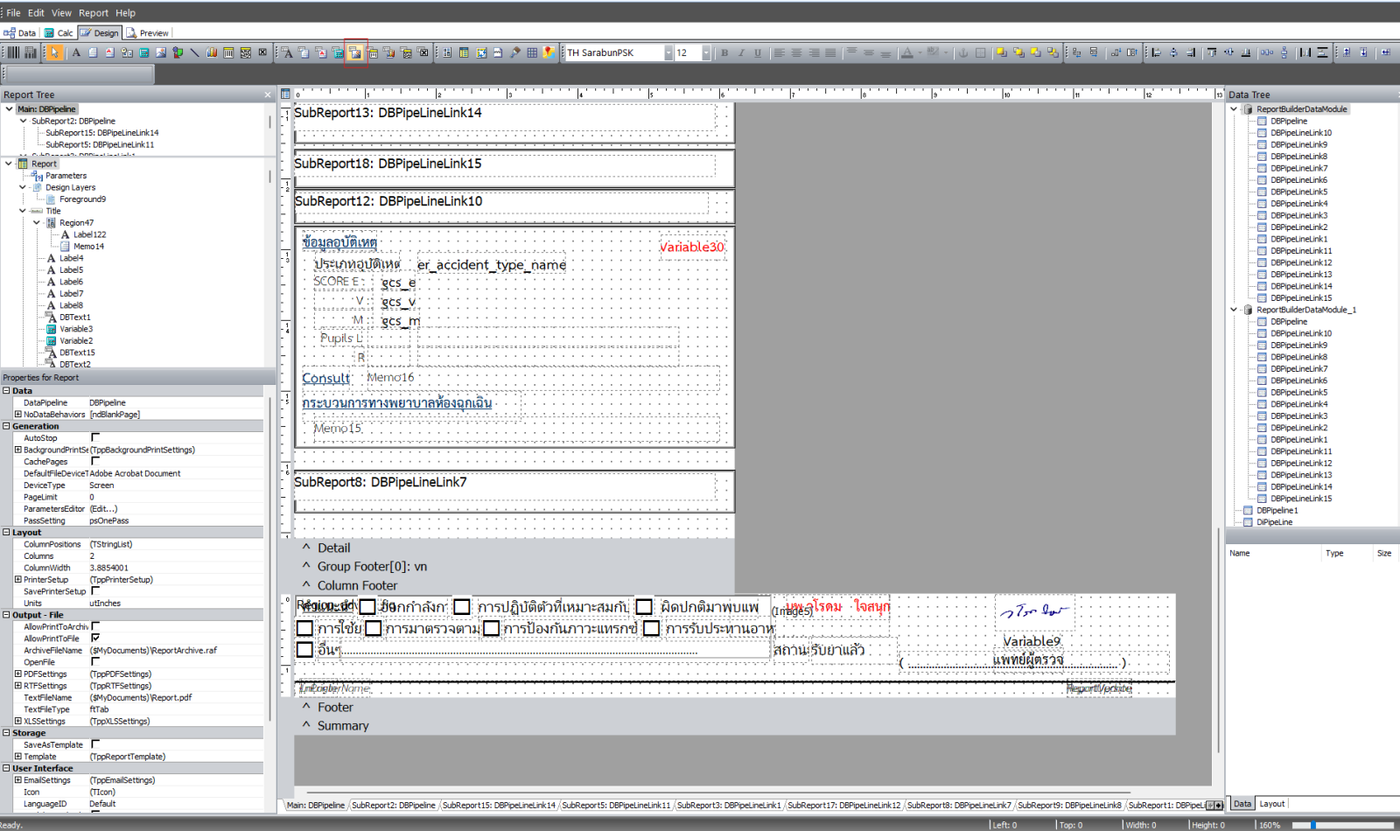Image resolution: width=1400 pixels, height=831 pixels.
Task: Switch to the Preview tab
Action: click(148, 33)
